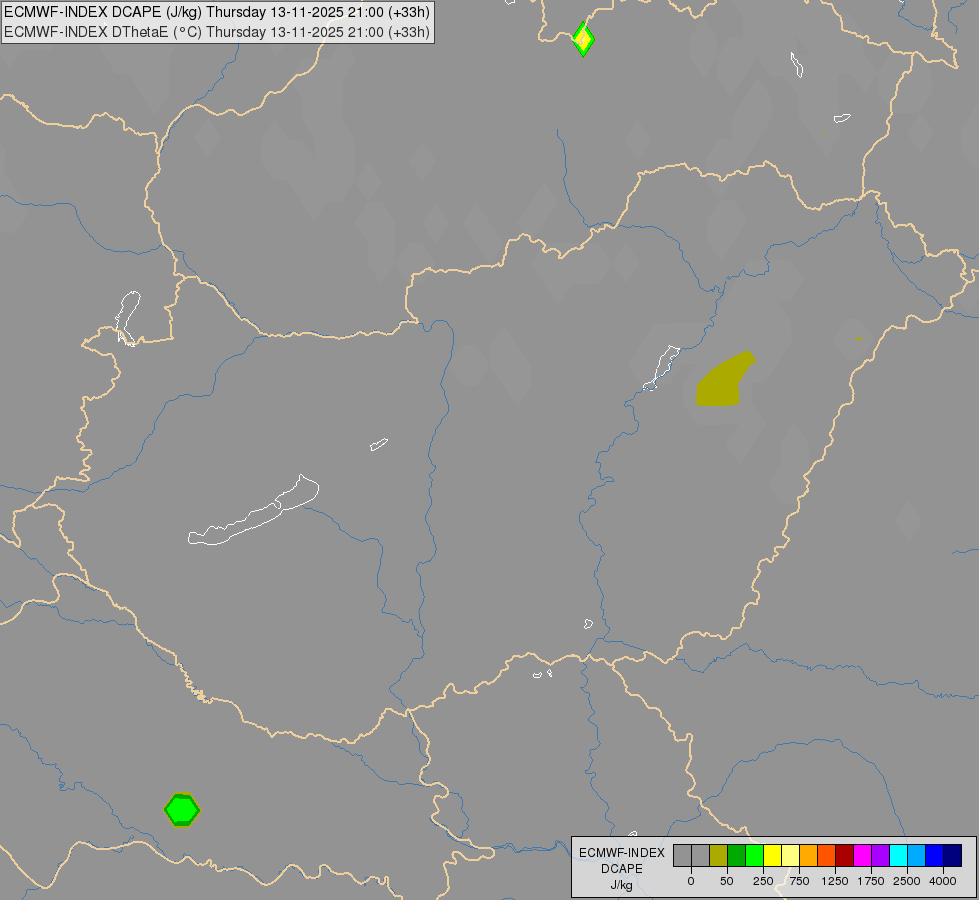This screenshot has height=900, width=979.
Task: Click the legend label DCAPE
Action: [622, 869]
